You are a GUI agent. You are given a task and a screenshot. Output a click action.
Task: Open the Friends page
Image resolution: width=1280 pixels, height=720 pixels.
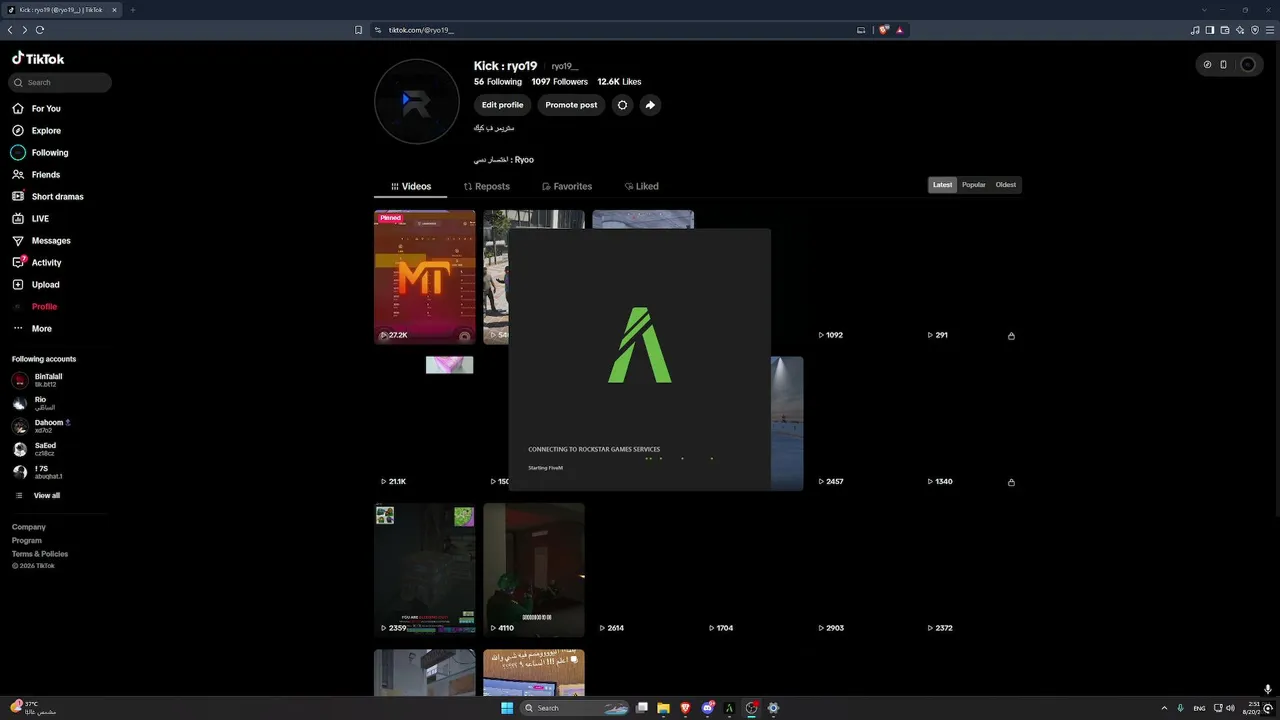[x=36, y=175]
